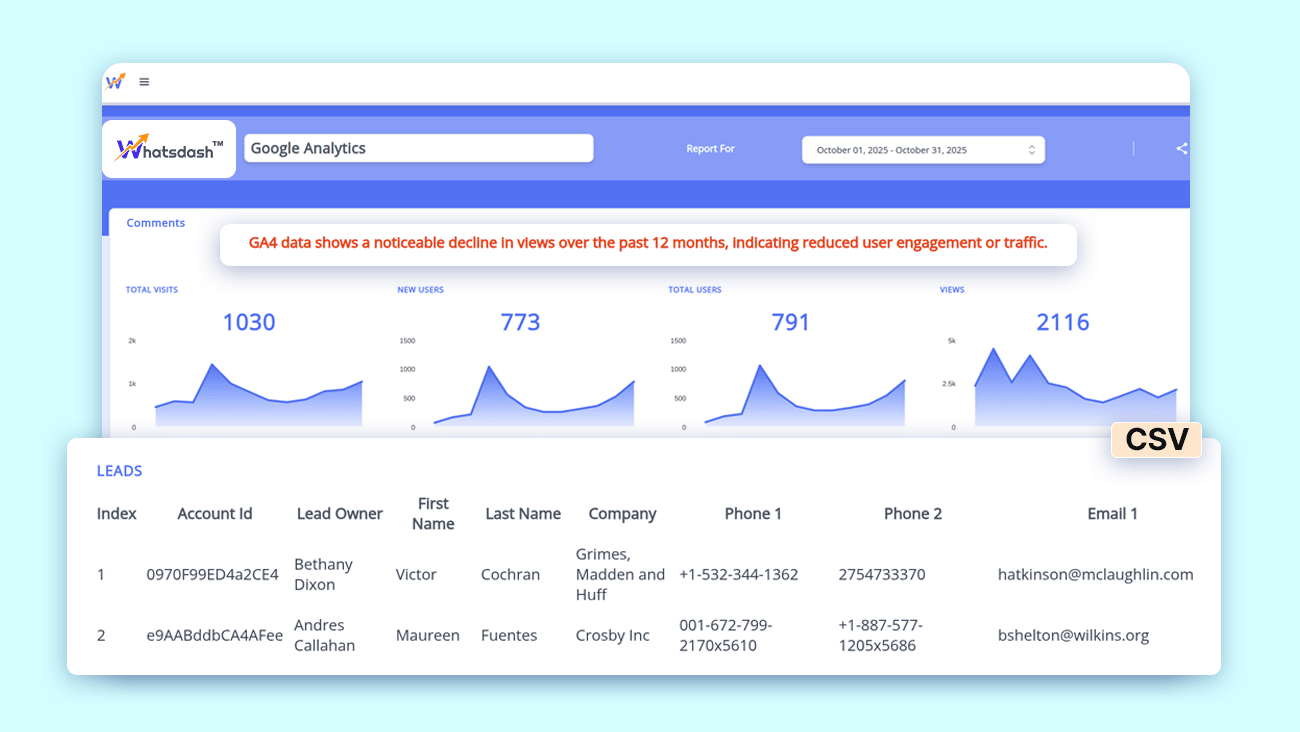
Task: Open the LEADS section header
Action: [119, 470]
